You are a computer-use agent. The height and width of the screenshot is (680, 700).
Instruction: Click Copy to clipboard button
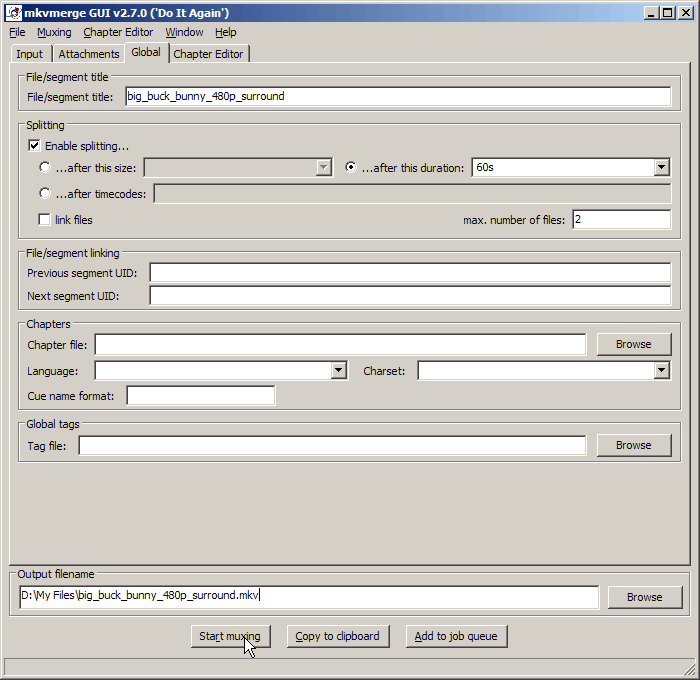pyautogui.click(x=338, y=636)
